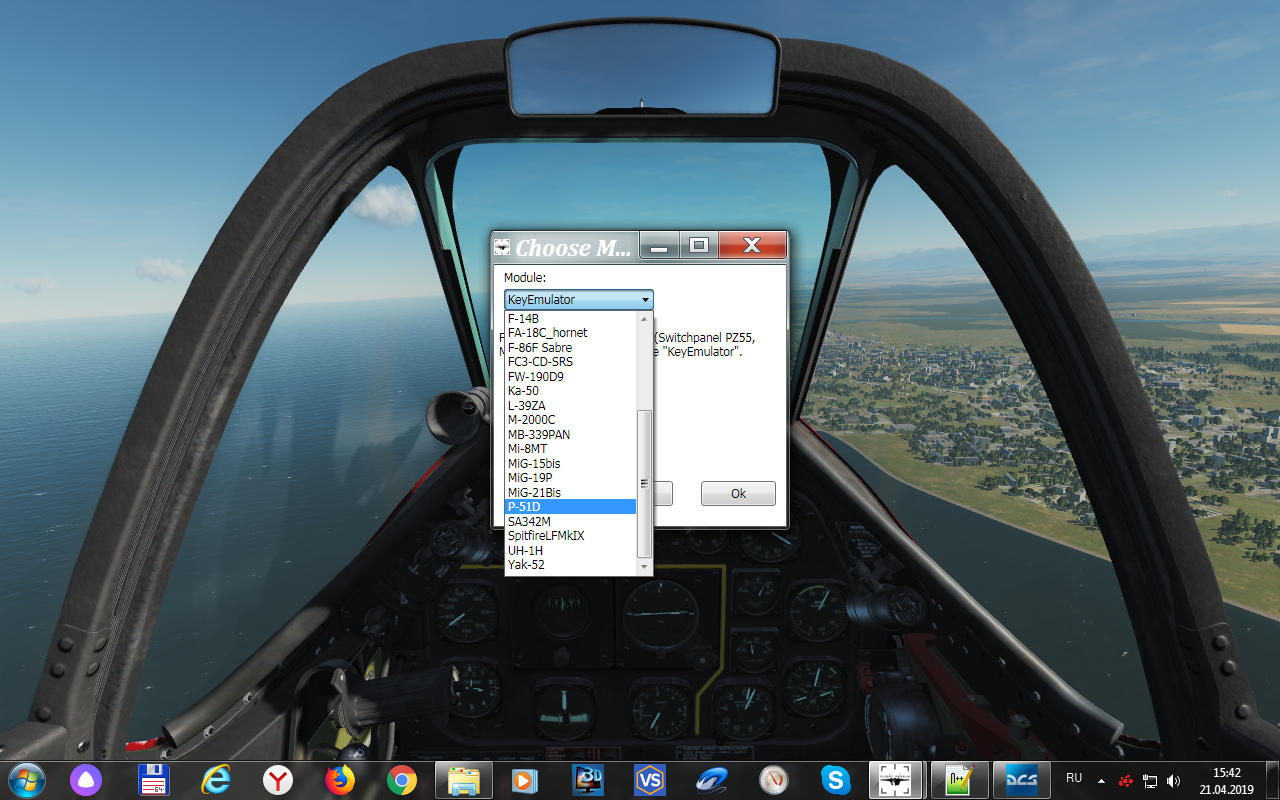This screenshot has height=800, width=1280.
Task: Pick SpitfireLFMkIX module entry
Action: point(570,536)
